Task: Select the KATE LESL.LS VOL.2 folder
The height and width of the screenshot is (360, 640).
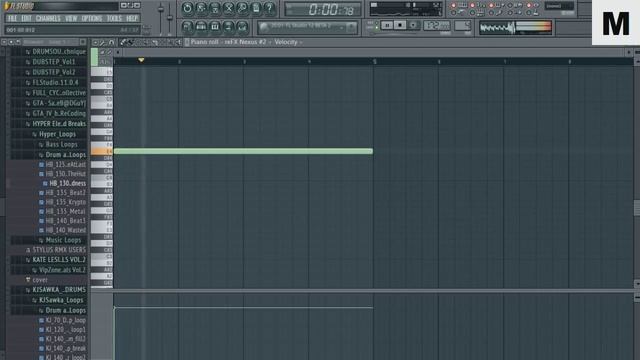Action: point(59,260)
